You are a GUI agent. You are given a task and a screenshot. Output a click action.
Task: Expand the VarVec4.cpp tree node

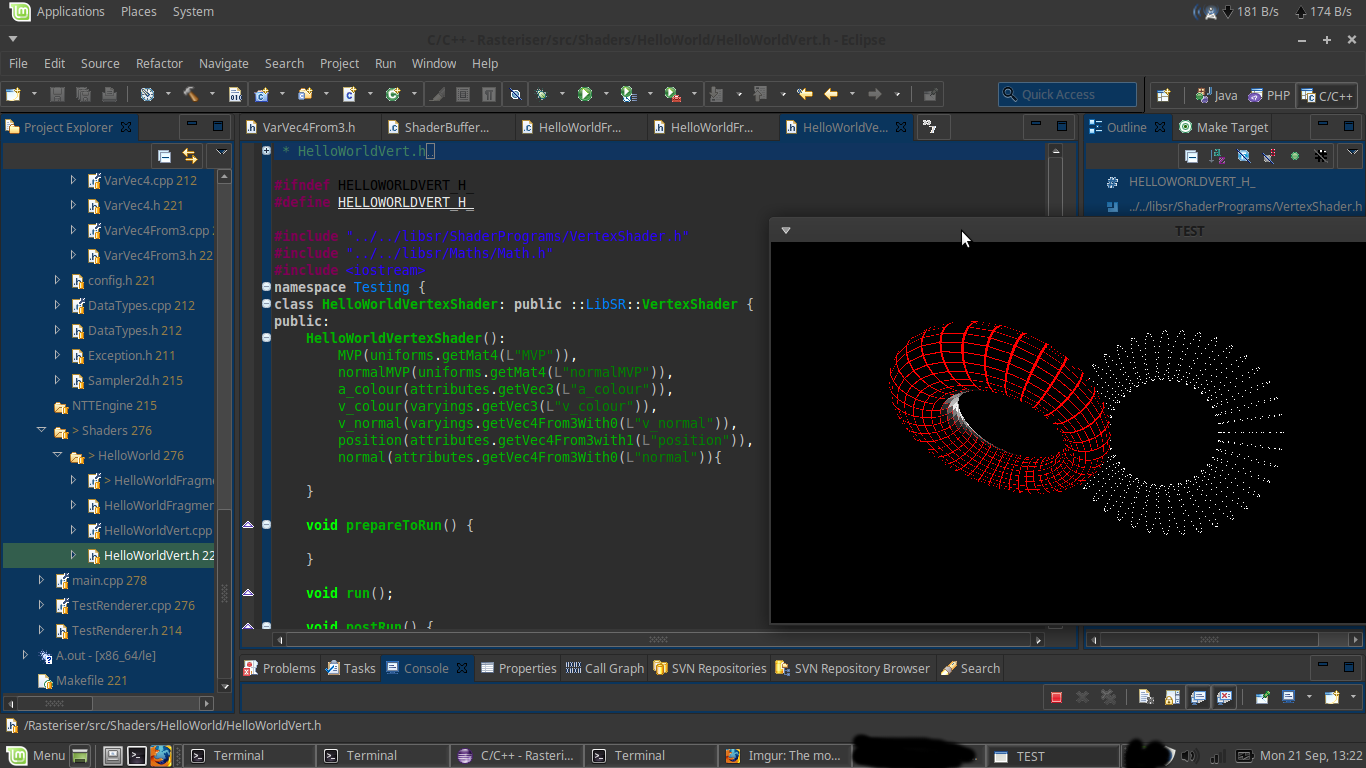(73, 180)
